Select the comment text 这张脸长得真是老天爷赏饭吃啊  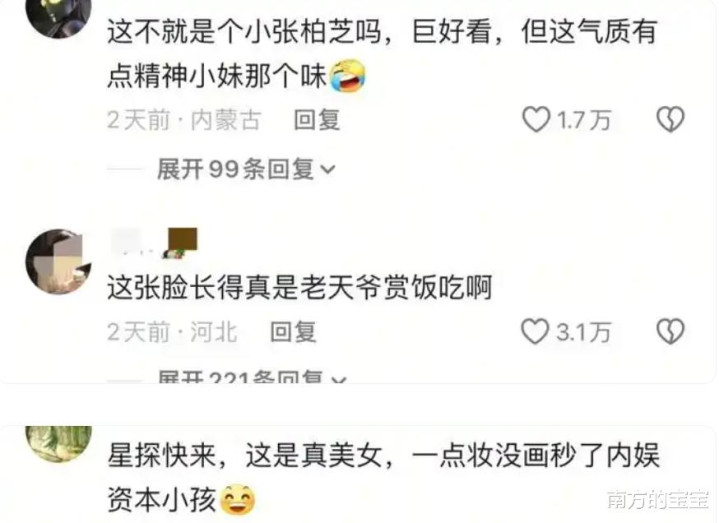tap(300, 287)
